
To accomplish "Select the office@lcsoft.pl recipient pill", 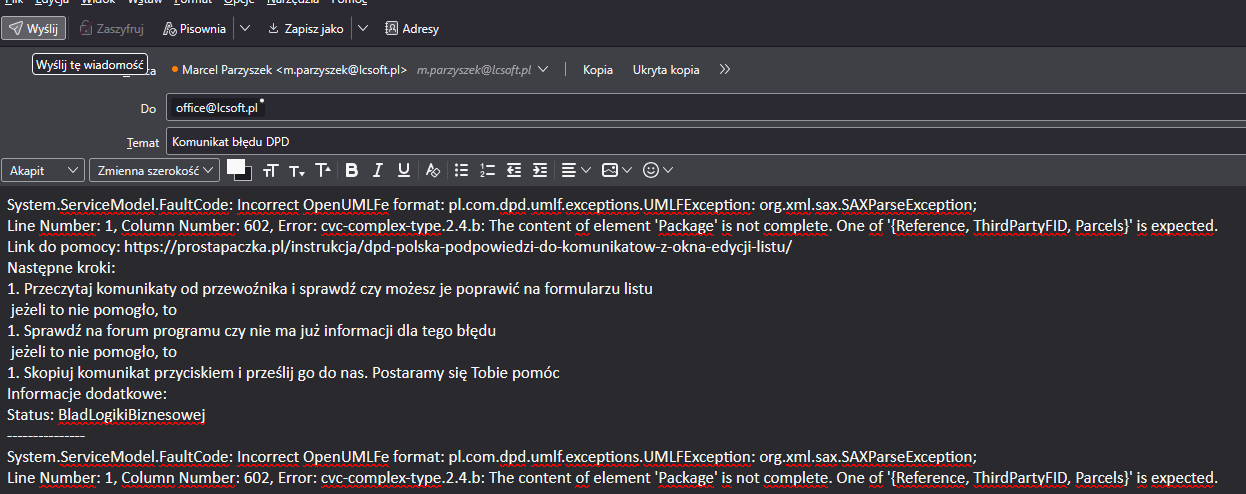I will pos(216,108).
